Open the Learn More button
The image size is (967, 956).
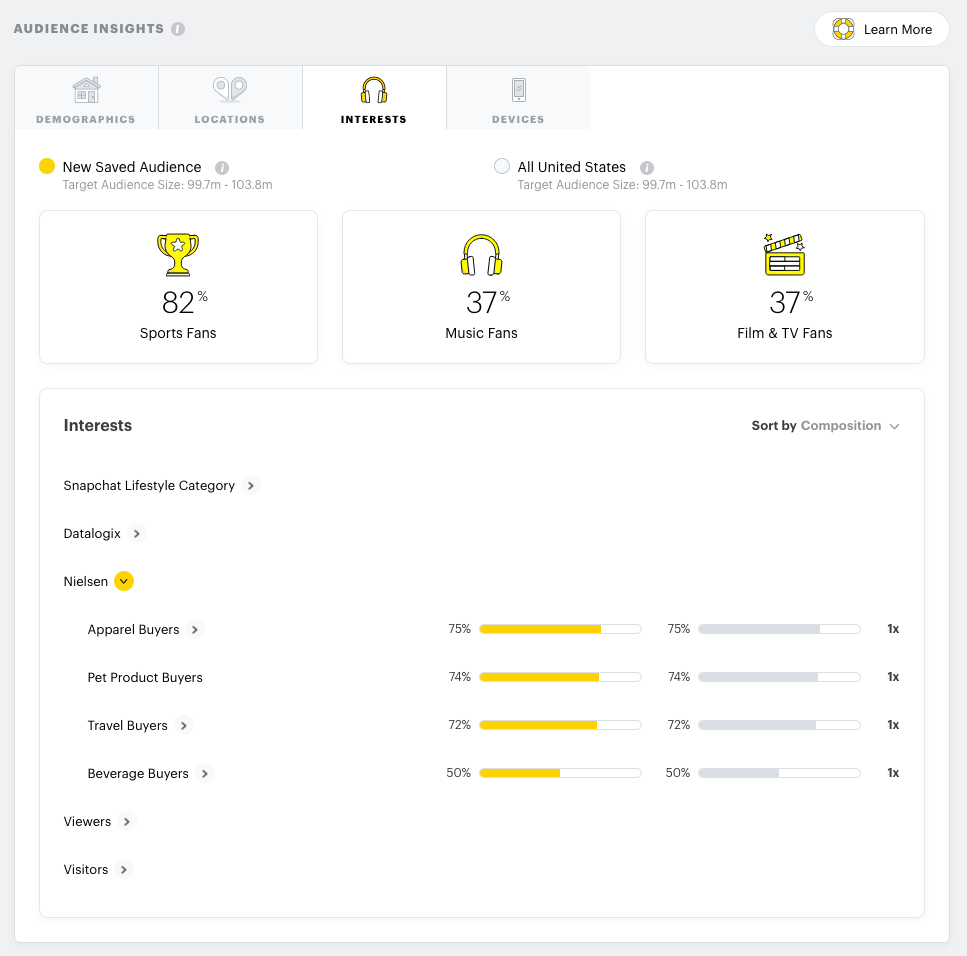tap(881, 29)
